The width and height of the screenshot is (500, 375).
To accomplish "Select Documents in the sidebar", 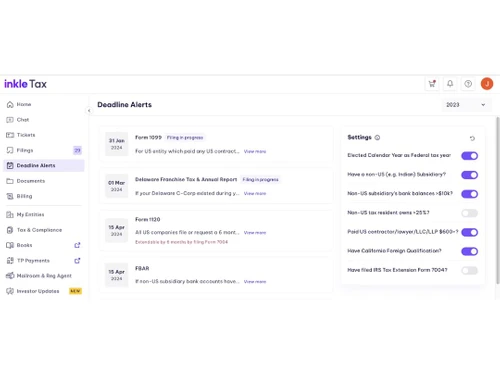I will click(x=43, y=181).
